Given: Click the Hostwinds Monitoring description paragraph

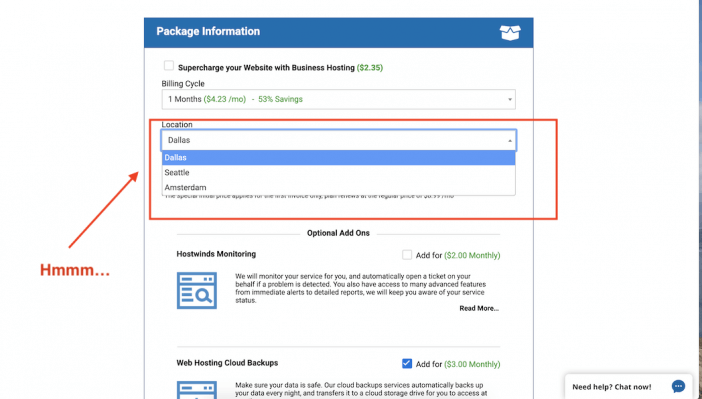Looking at the screenshot, I should [360, 288].
